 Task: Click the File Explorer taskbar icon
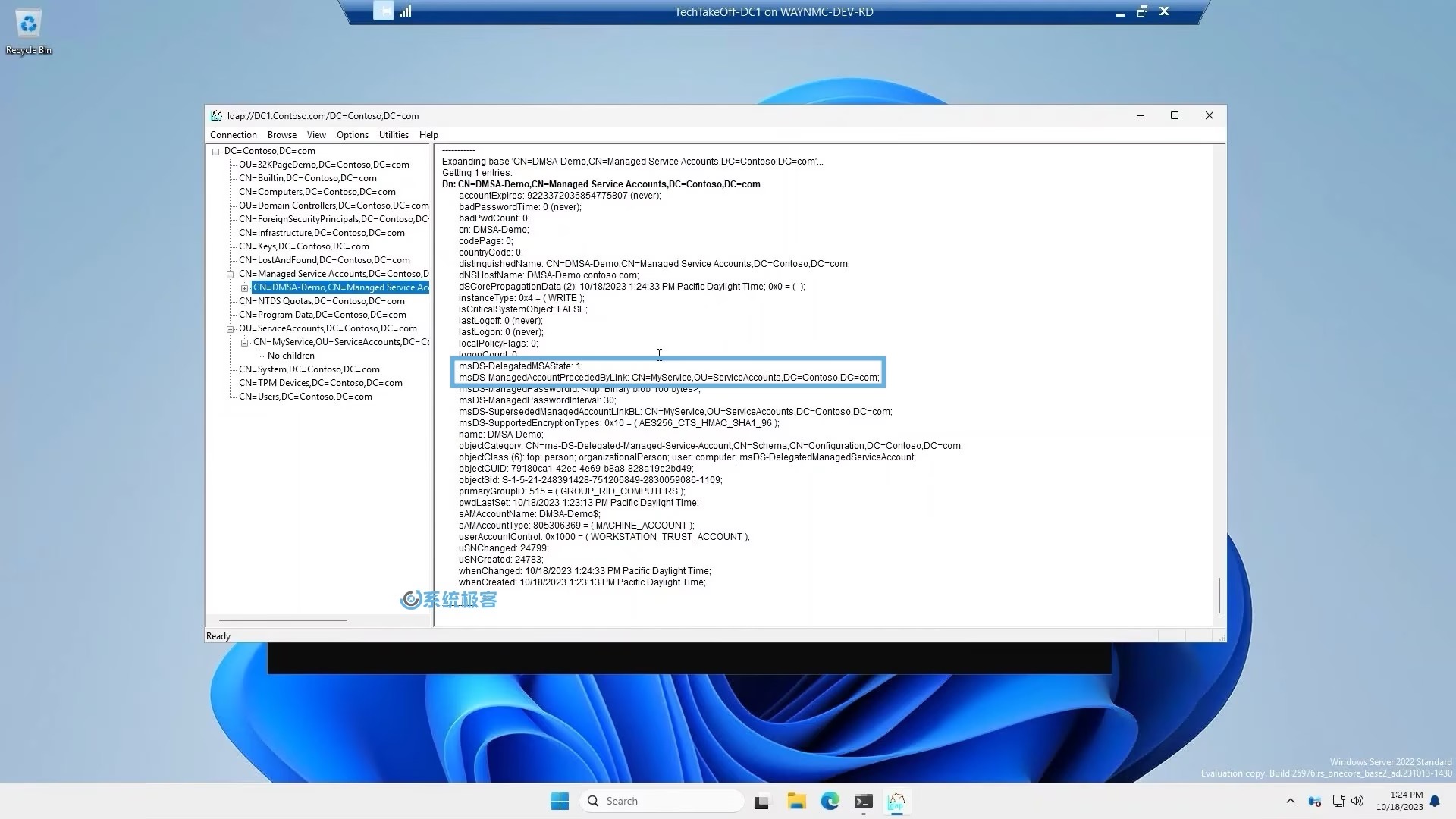(x=796, y=800)
